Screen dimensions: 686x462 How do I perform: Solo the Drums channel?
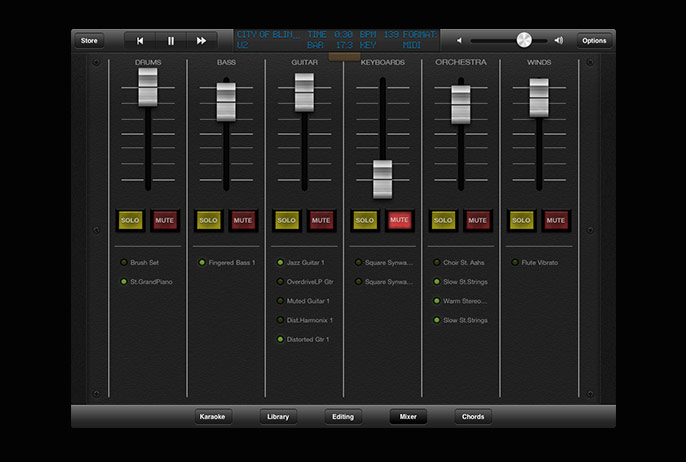pyautogui.click(x=130, y=220)
